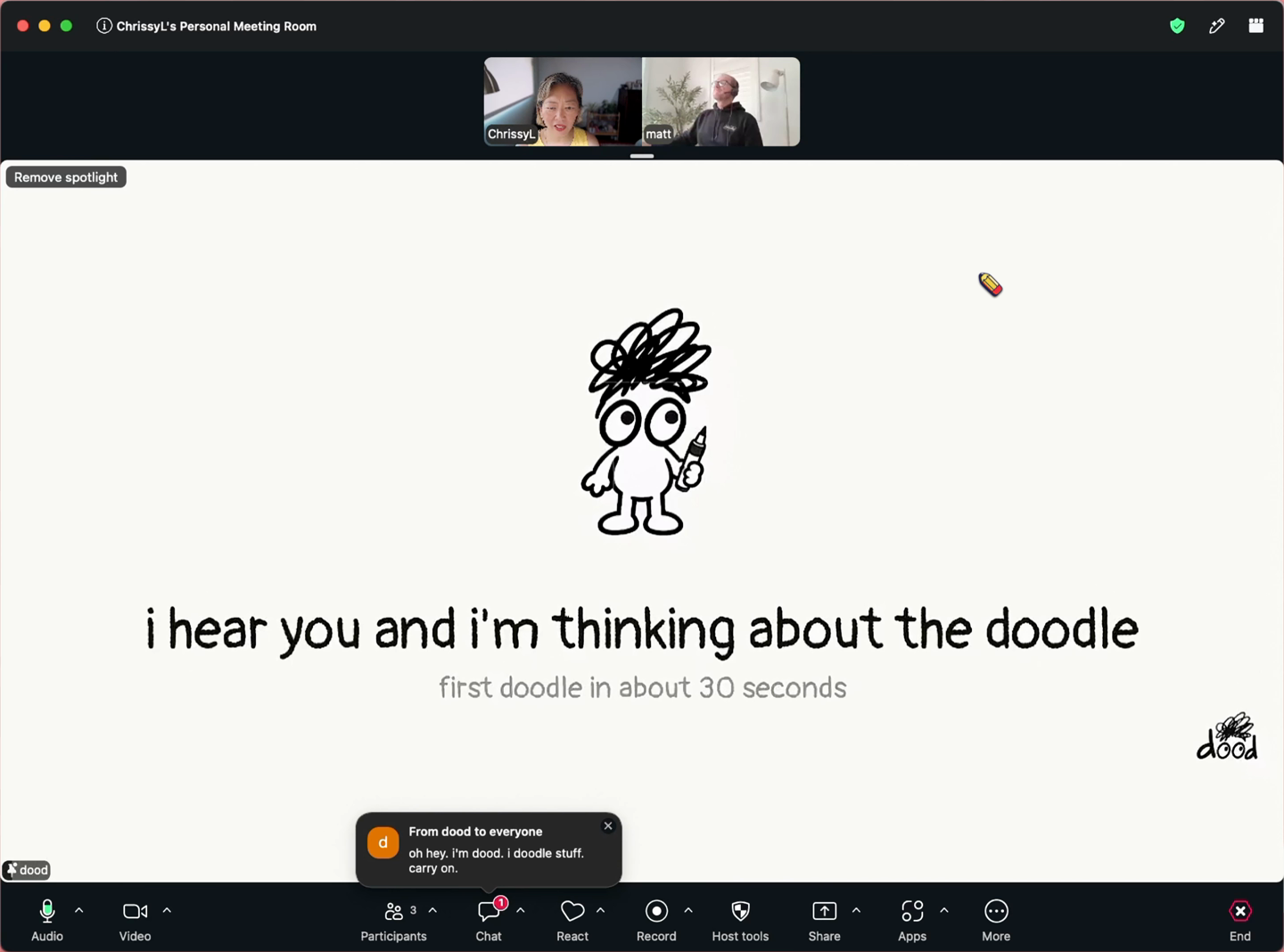Select ChrissyL's video thumbnail

pos(563,102)
